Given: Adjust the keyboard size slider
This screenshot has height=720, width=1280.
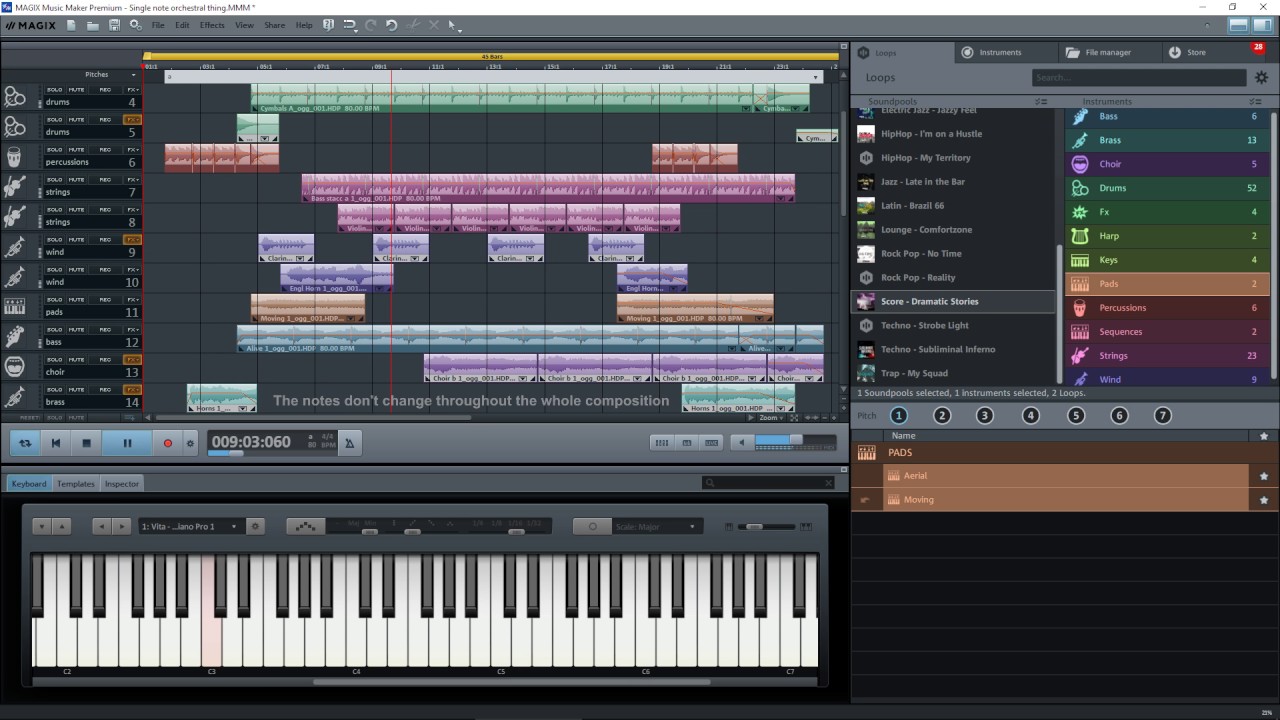Looking at the screenshot, I should coord(768,526).
